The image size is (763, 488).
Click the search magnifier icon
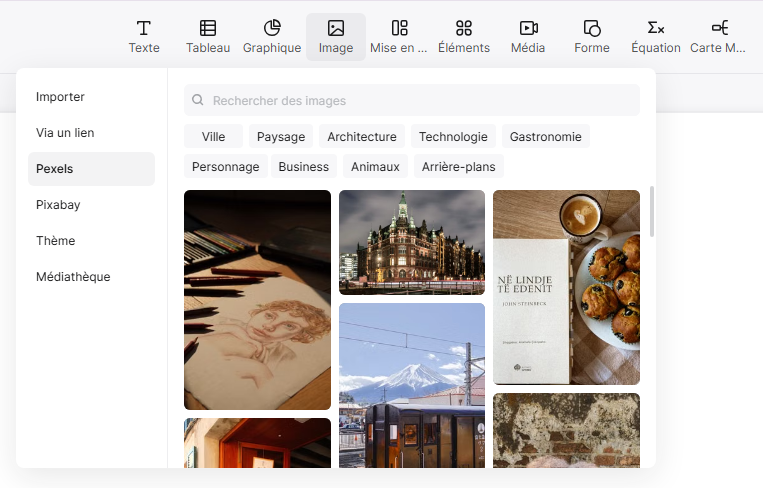click(198, 100)
